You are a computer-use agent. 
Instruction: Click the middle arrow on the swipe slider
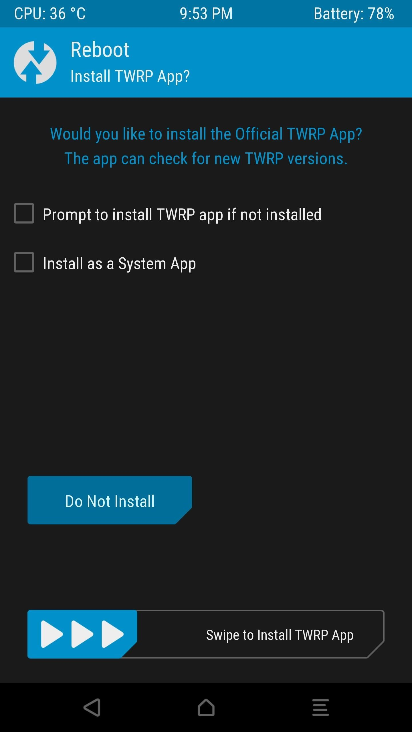[82, 634]
